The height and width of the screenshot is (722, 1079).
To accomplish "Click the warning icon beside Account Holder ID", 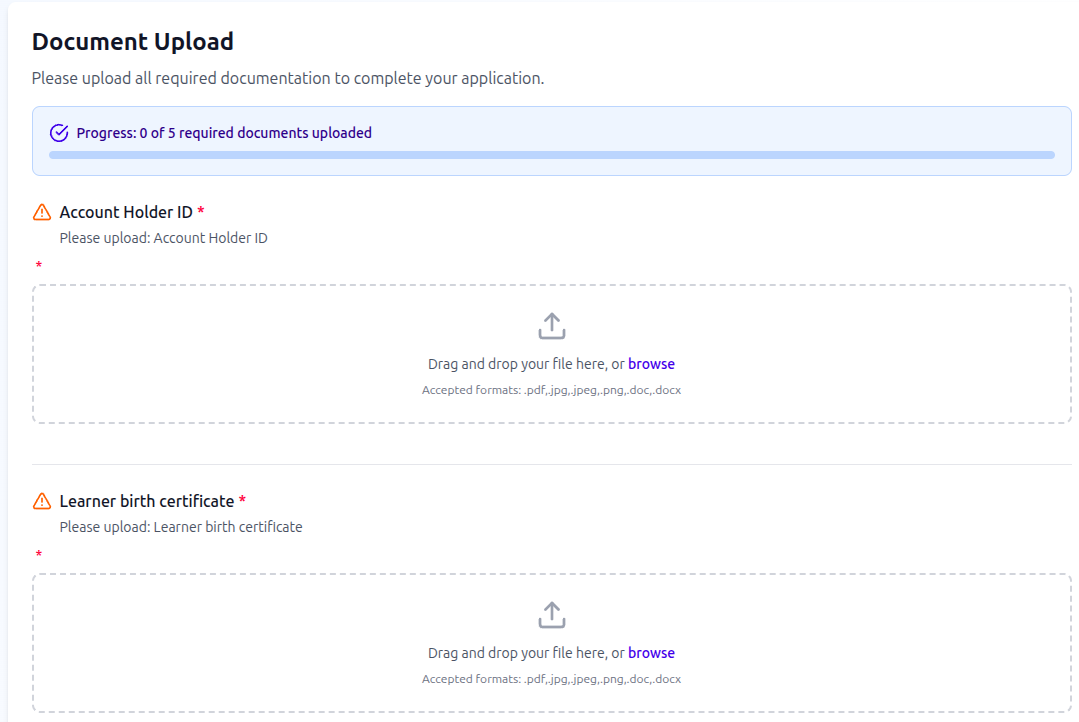I will 42,212.
